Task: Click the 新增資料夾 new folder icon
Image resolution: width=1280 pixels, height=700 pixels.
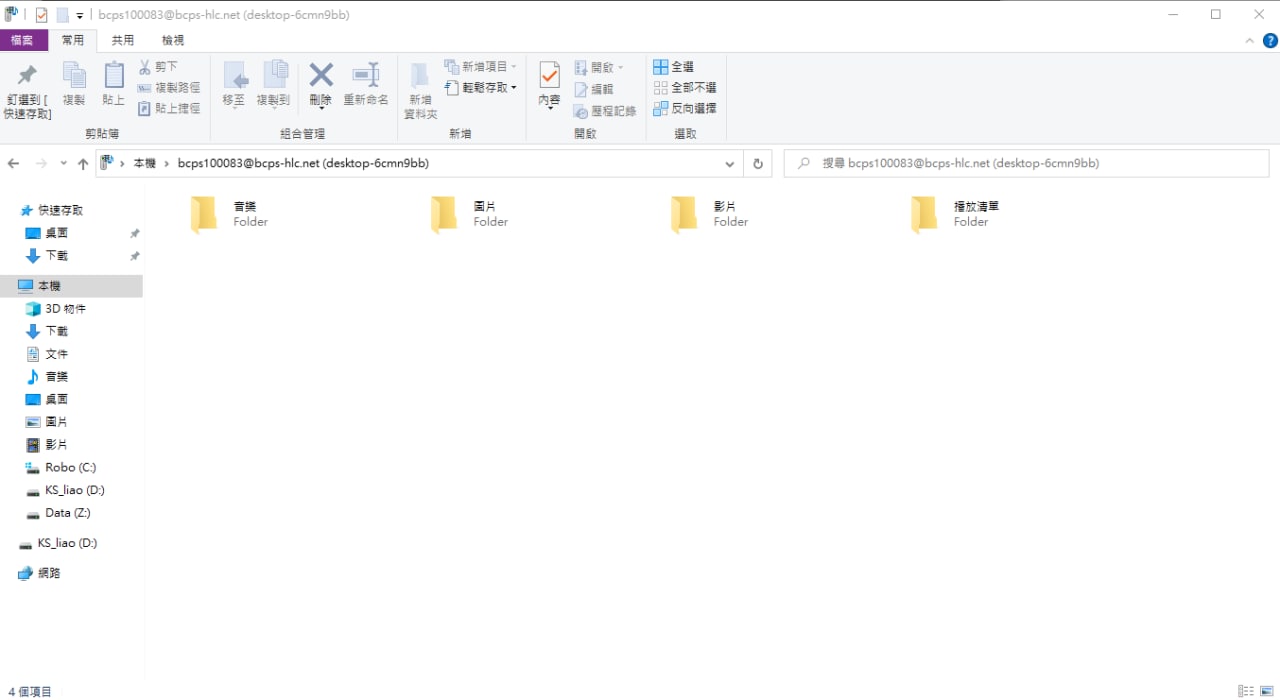Action: 420,76
